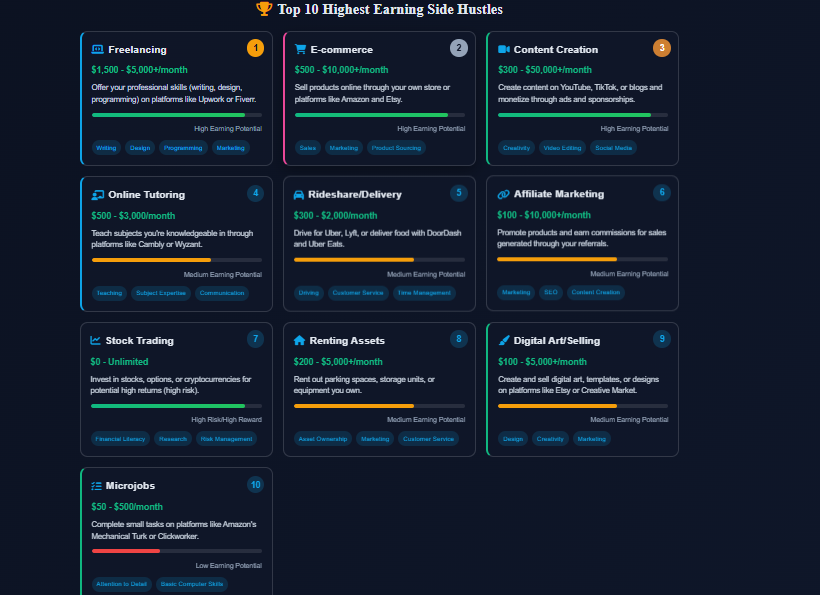Click the SEO tag on Affiliate Marketing card
Viewport: 820px width, 595px height.
pyautogui.click(x=551, y=292)
